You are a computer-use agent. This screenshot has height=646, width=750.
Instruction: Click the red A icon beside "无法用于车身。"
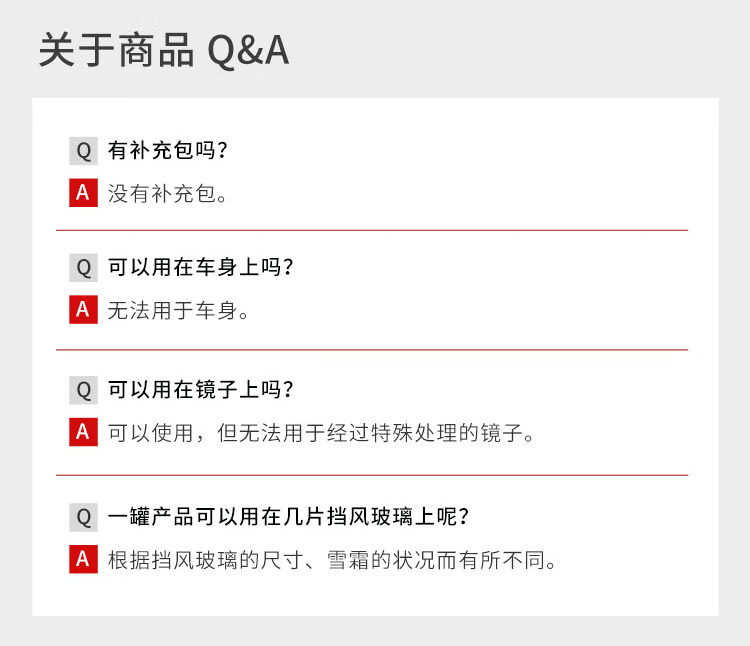coord(83,311)
